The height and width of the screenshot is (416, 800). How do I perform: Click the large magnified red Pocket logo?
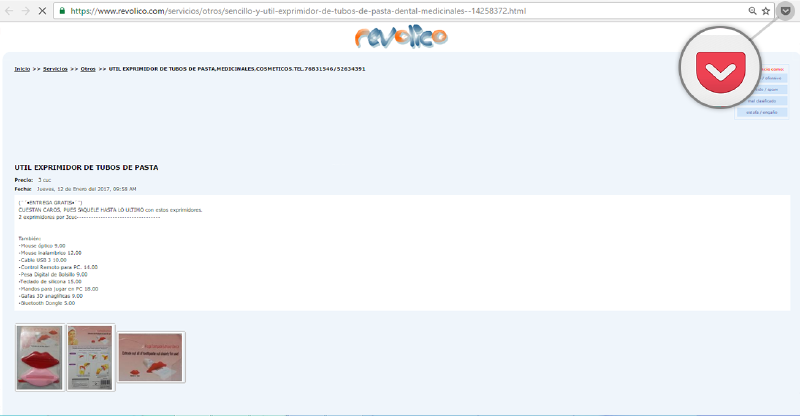(x=720, y=72)
